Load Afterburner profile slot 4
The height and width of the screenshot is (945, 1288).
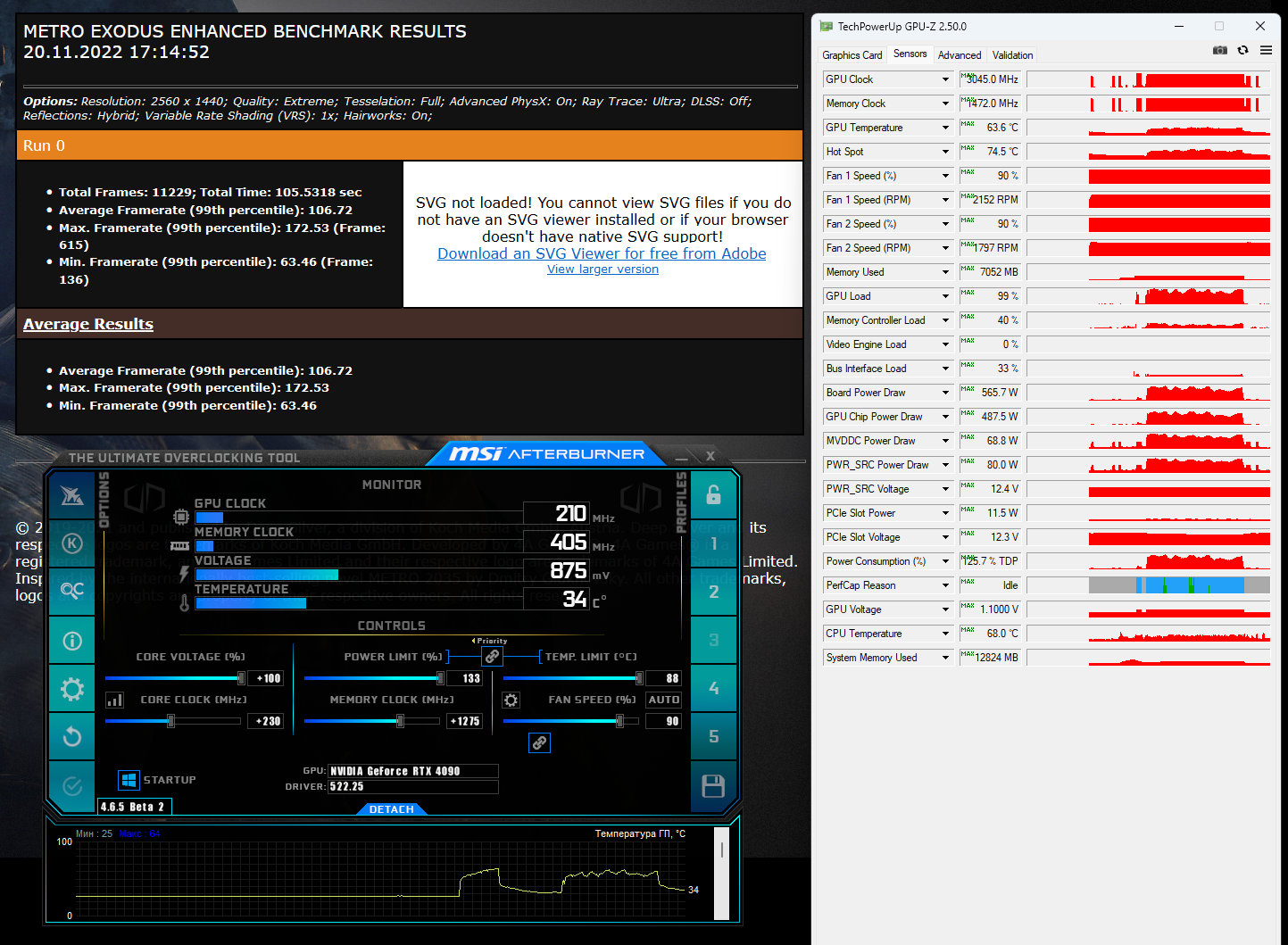[713, 688]
